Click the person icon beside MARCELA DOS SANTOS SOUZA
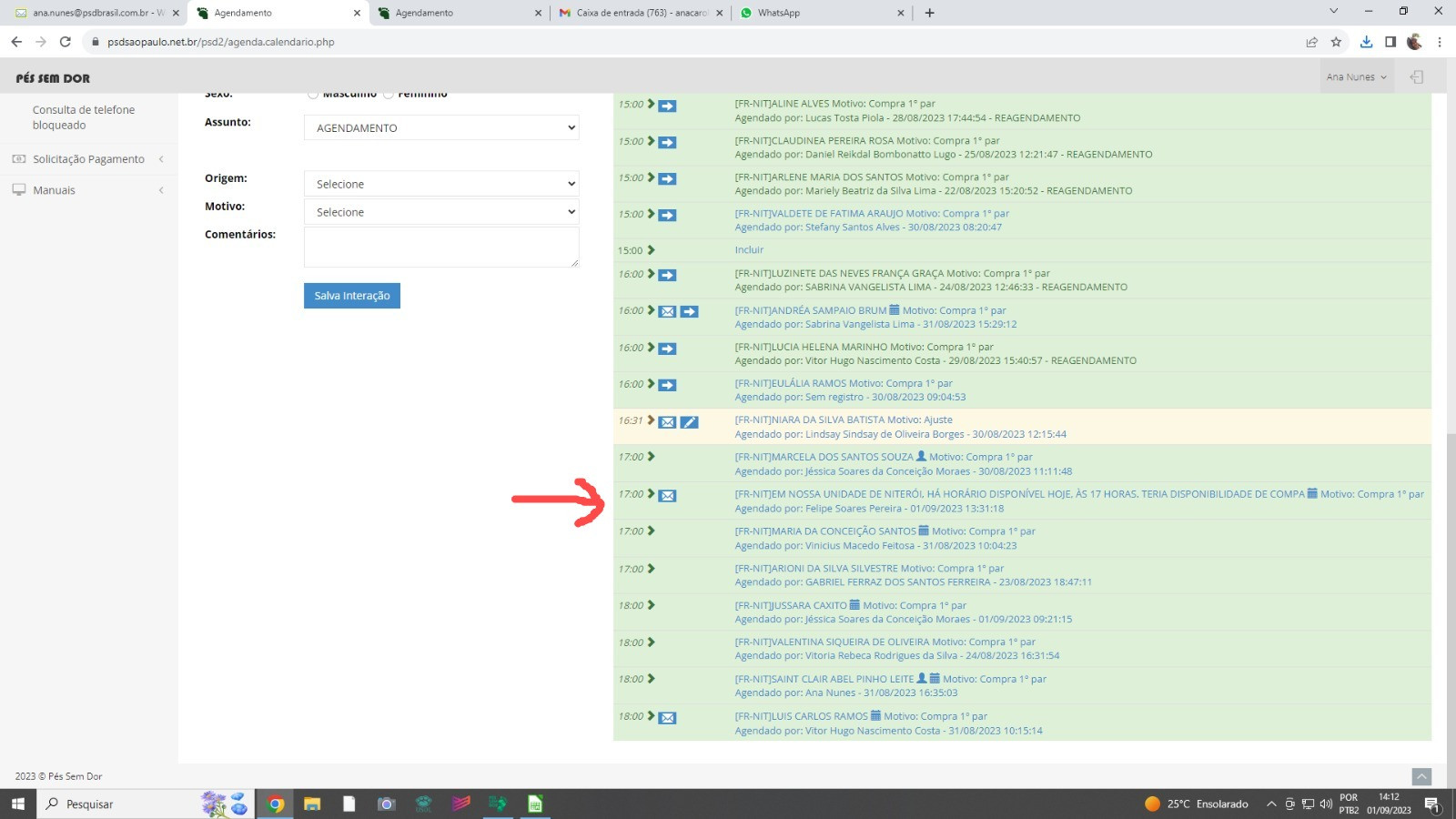 (x=921, y=457)
